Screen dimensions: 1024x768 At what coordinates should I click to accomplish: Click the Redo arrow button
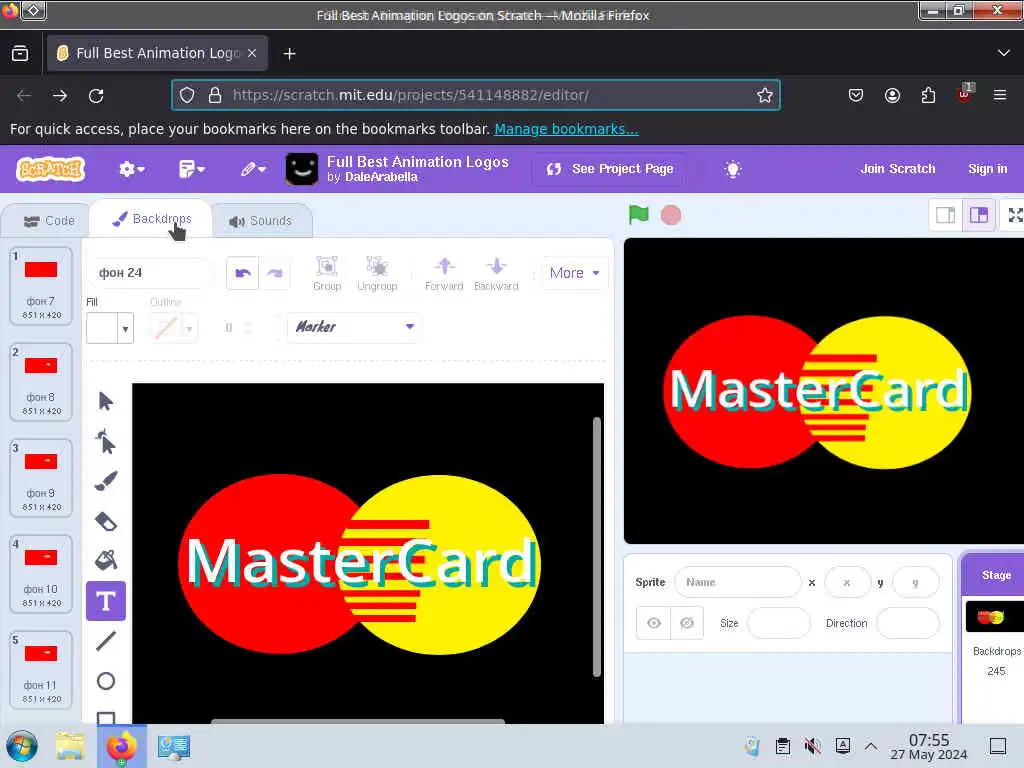point(275,273)
